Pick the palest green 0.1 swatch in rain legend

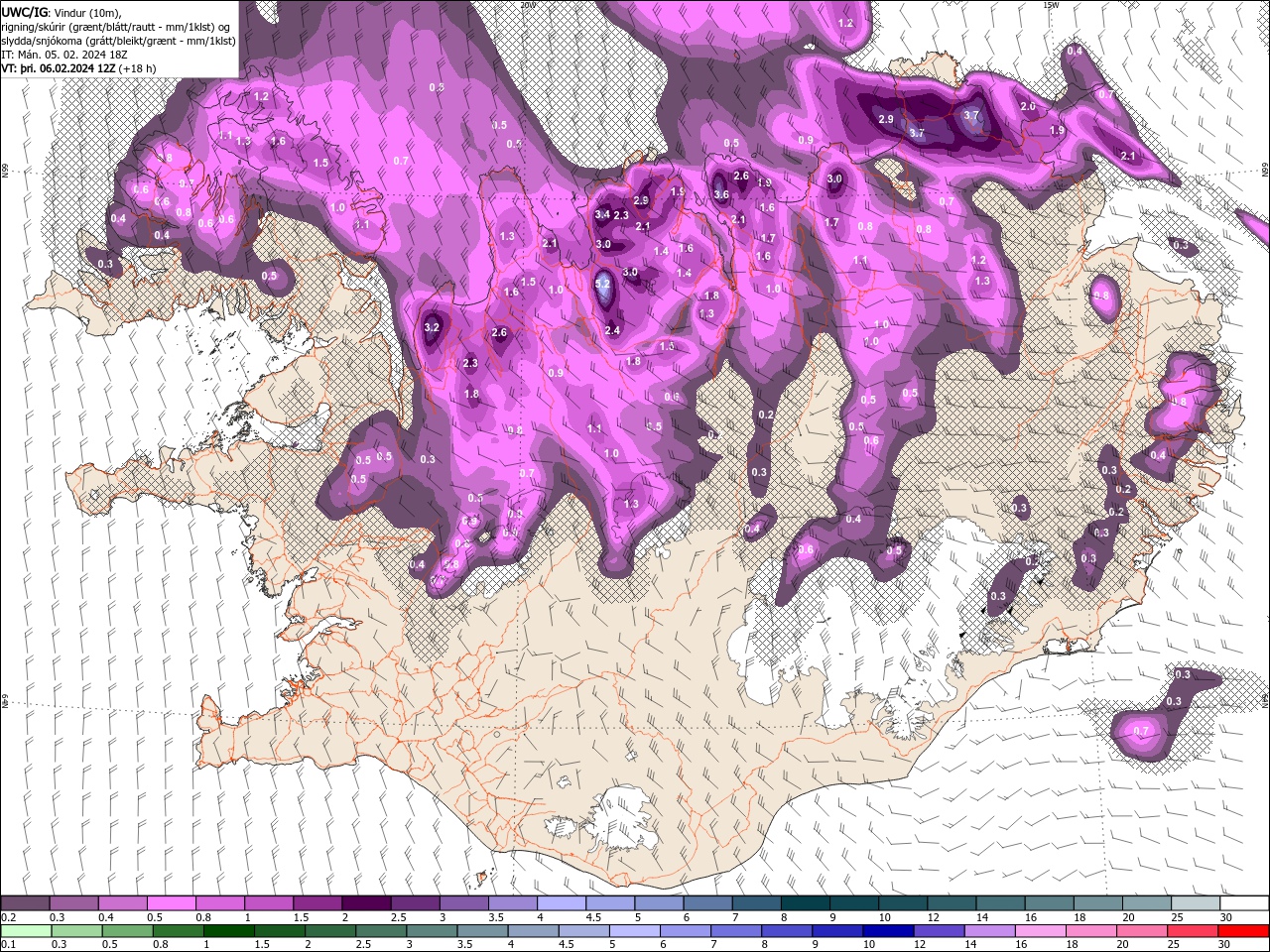coord(25,931)
